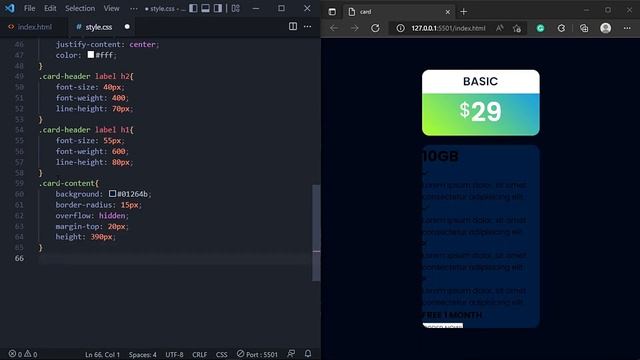
Task: Open the View menu
Action: tap(111, 8)
